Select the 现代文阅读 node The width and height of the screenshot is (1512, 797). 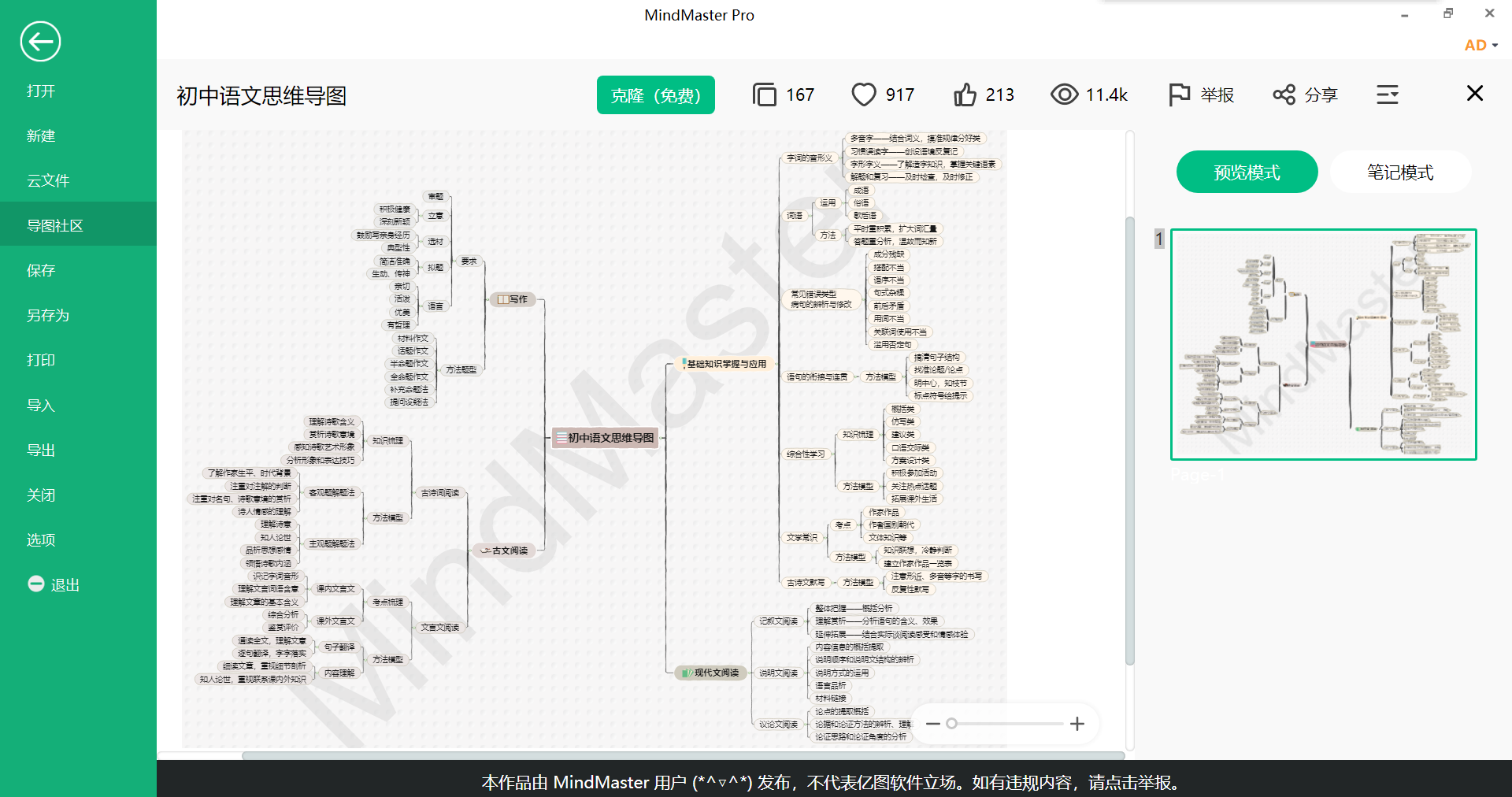coord(710,673)
